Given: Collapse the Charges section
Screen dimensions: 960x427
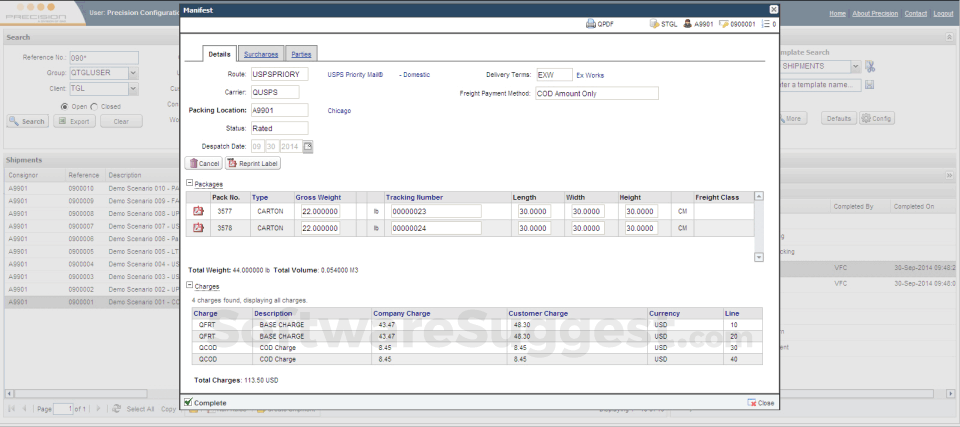Looking at the screenshot, I should click(x=189, y=286).
